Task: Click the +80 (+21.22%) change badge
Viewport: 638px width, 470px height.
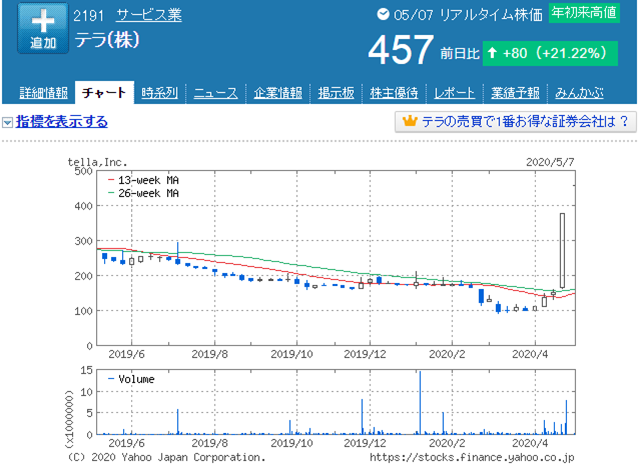Action: (550, 53)
